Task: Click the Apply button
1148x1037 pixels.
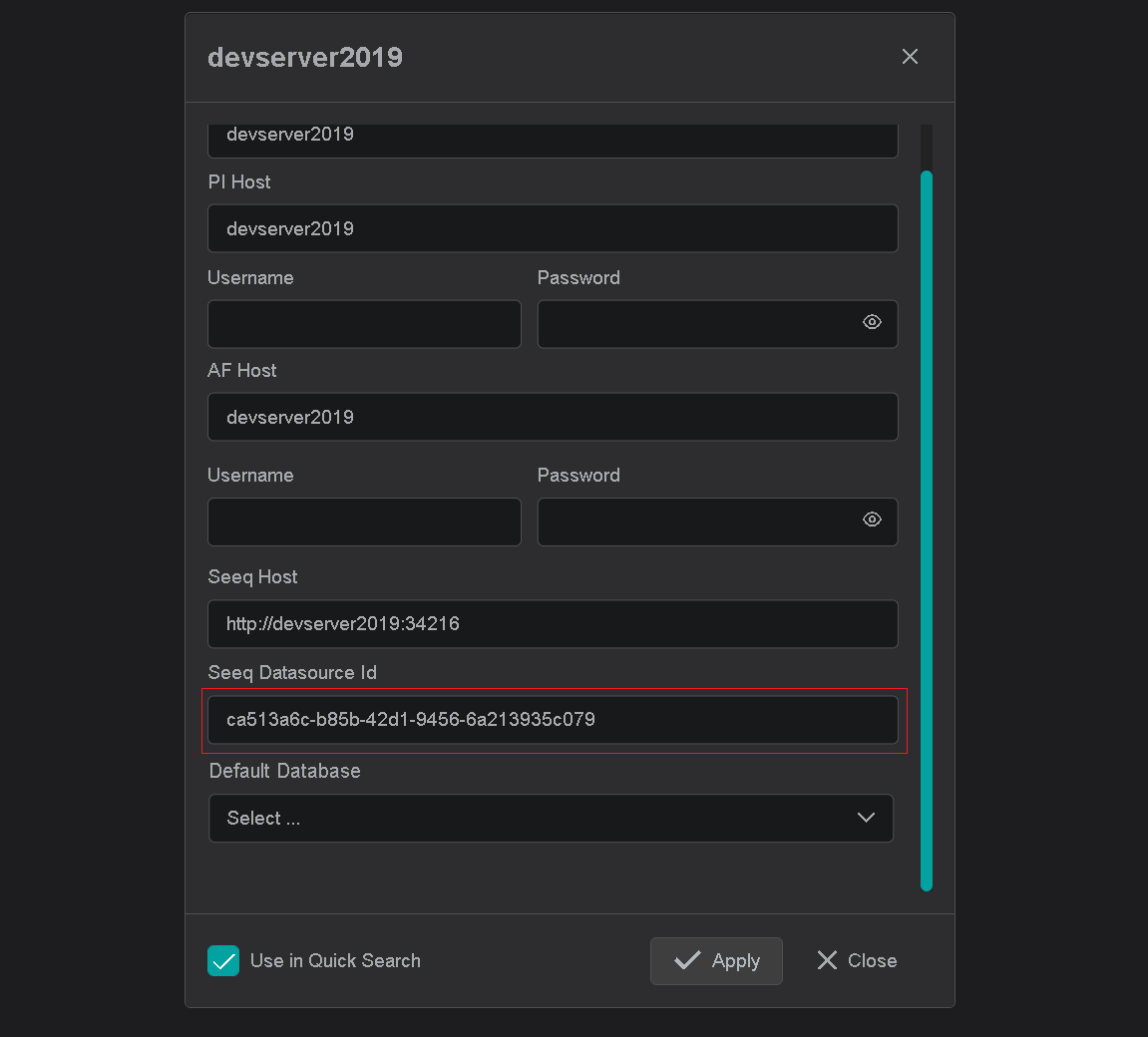Action: point(716,961)
